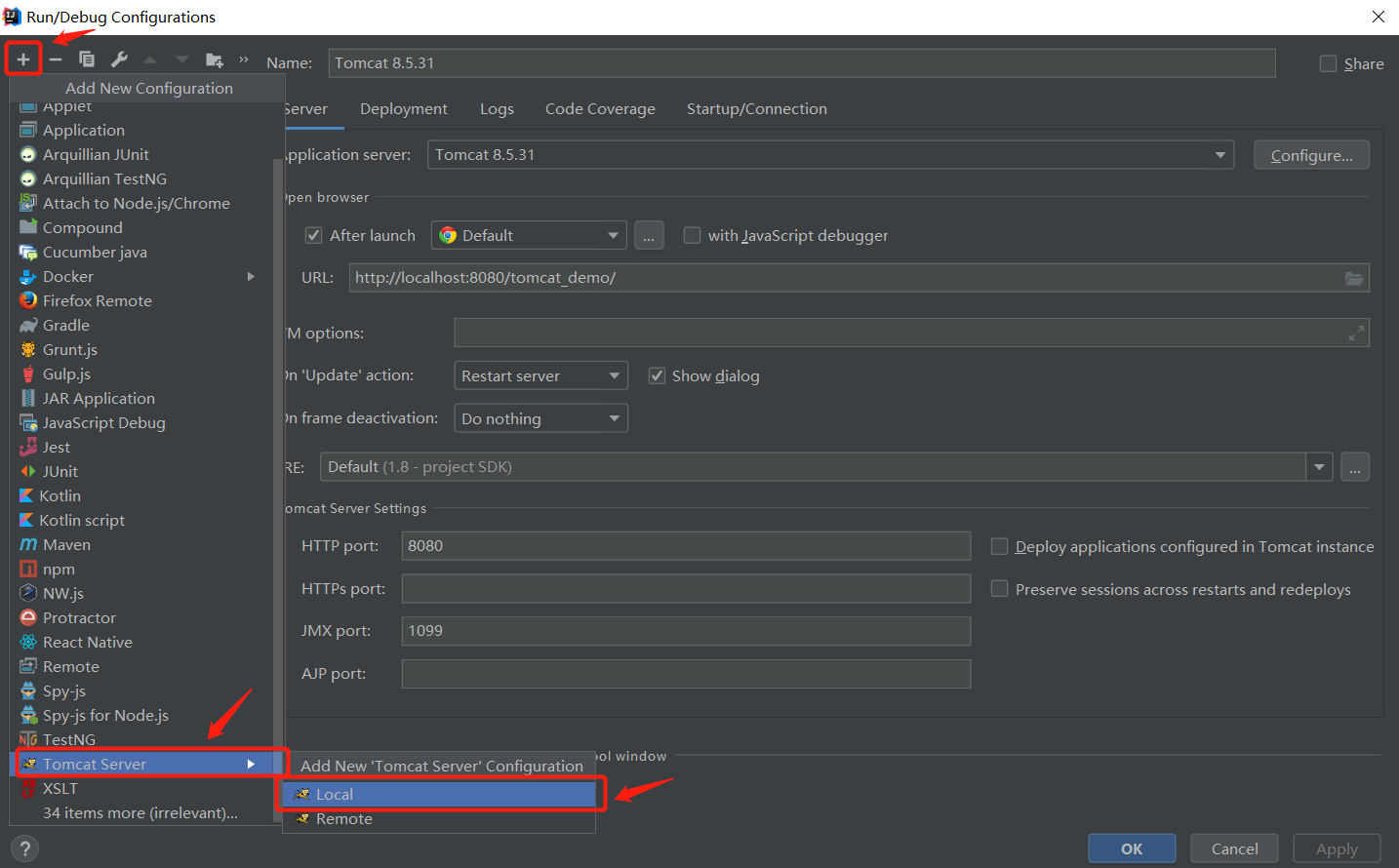Click the Configure... button
1399x868 pixels.
(1311, 155)
